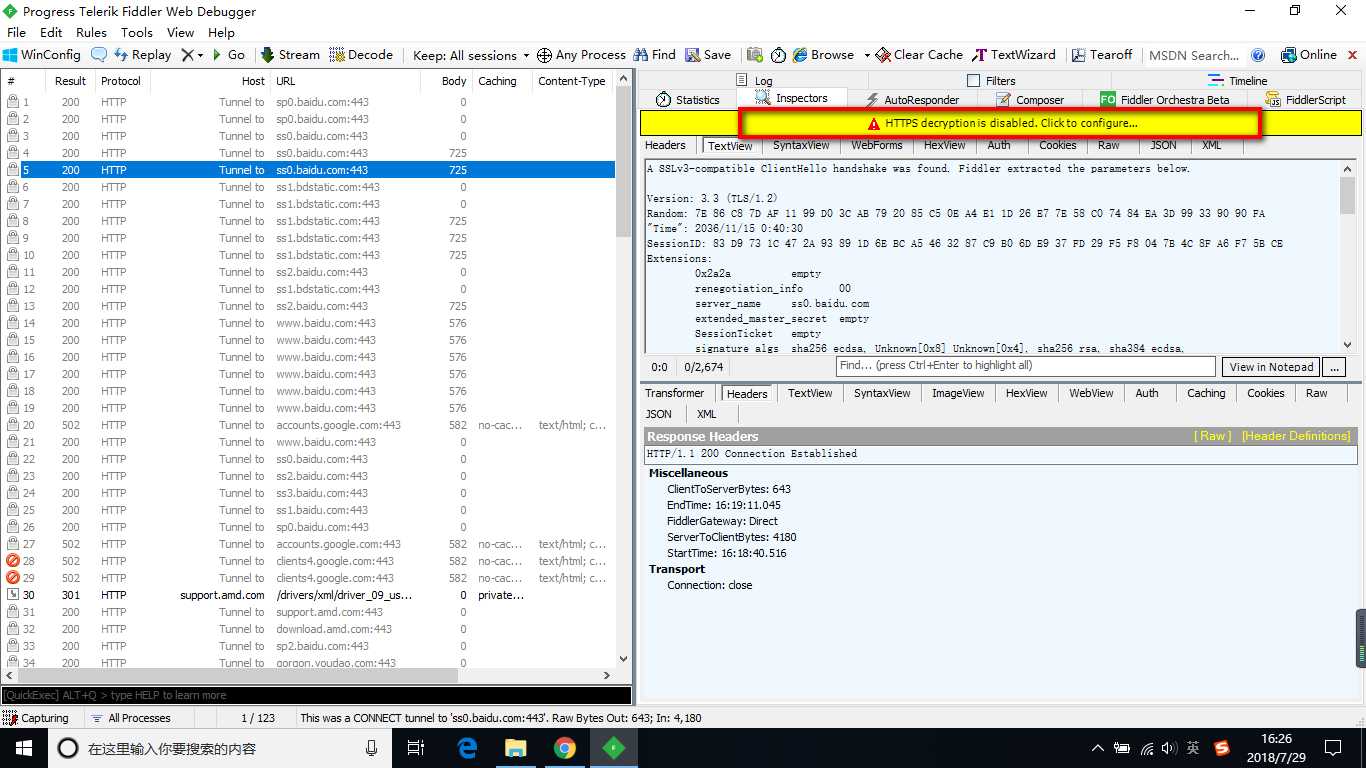Select the response ImageView tab
The image size is (1366, 768).
[958, 393]
